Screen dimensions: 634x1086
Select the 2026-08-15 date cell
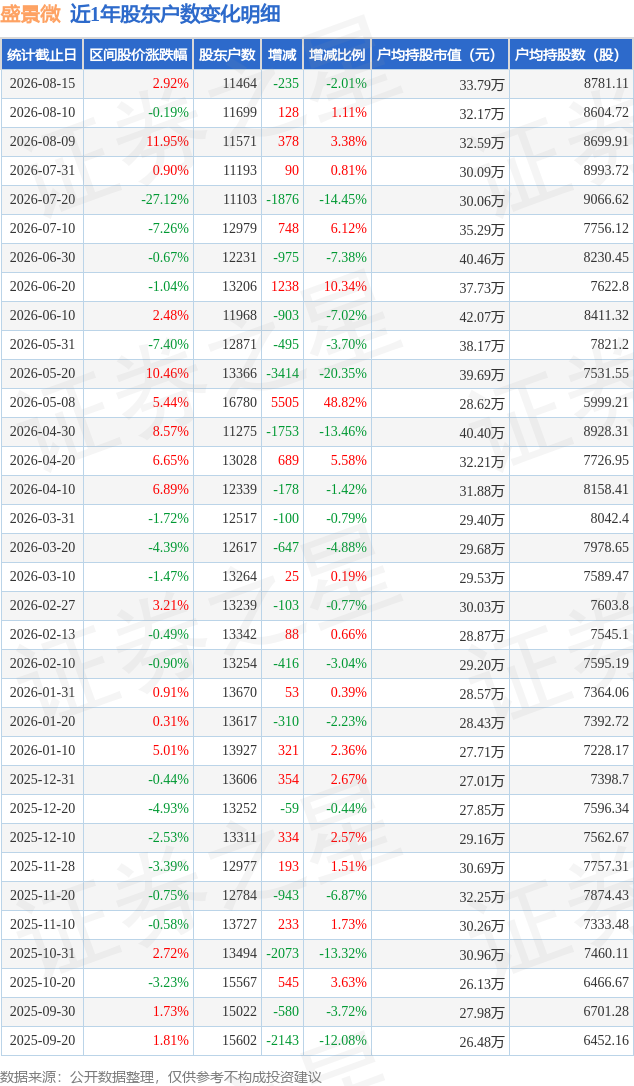(42, 84)
